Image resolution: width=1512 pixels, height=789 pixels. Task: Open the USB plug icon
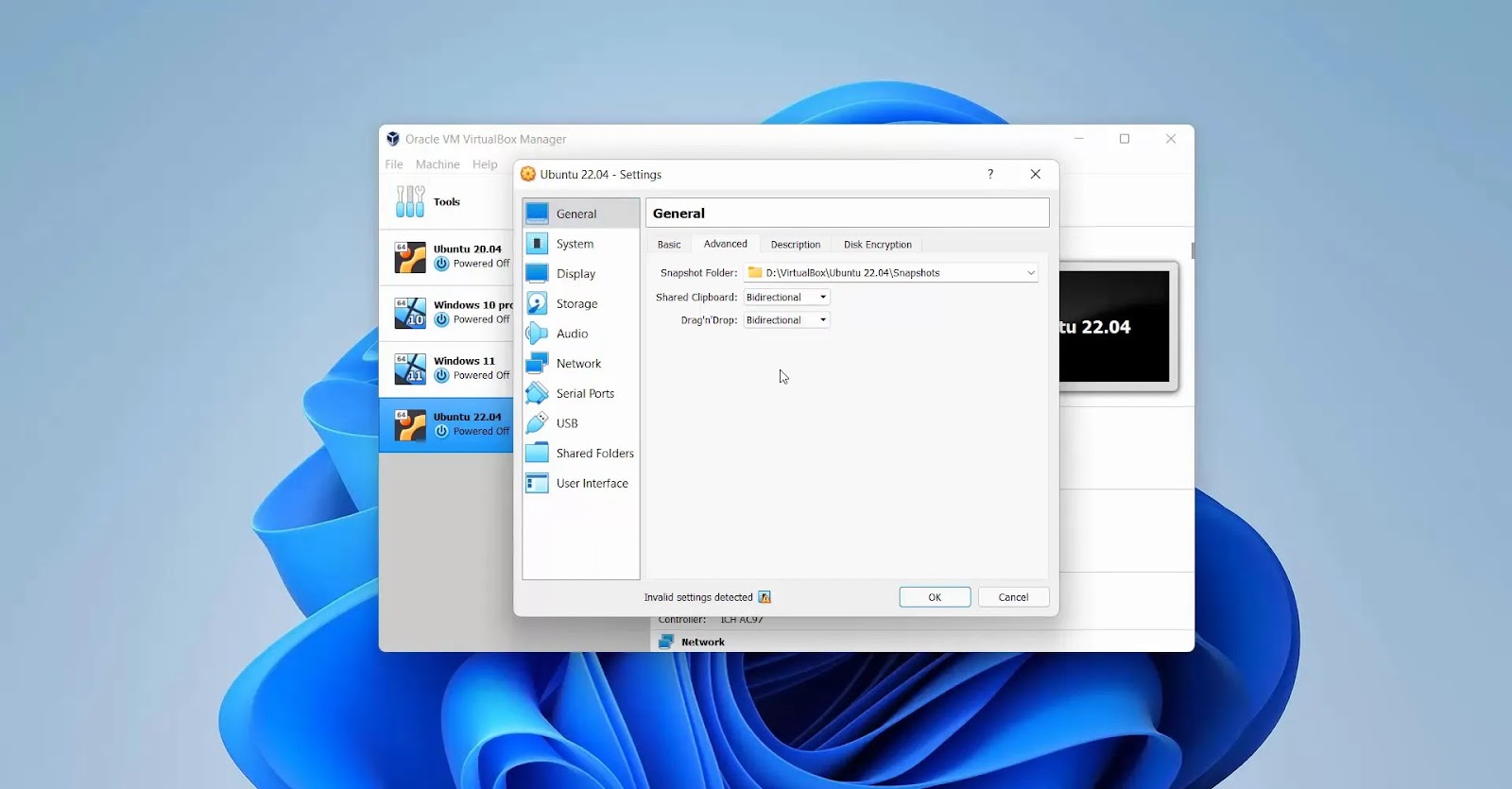537,423
